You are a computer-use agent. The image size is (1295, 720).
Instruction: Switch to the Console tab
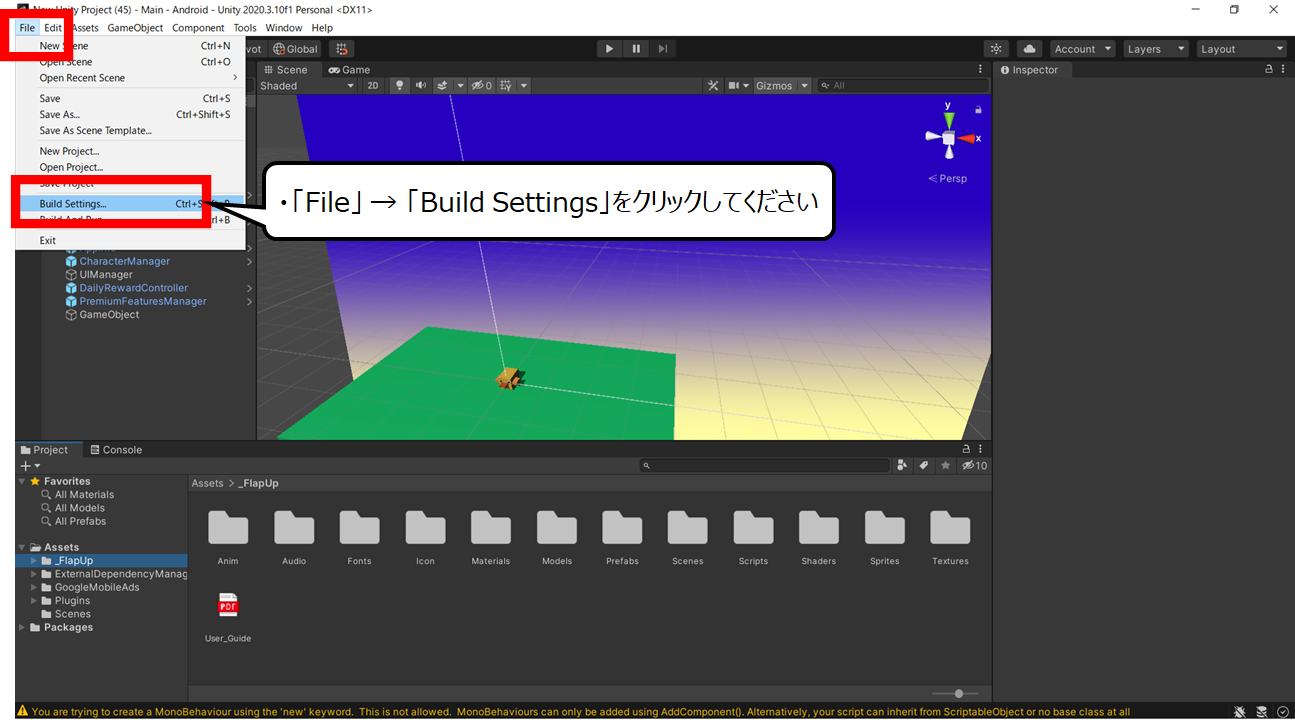pos(116,450)
